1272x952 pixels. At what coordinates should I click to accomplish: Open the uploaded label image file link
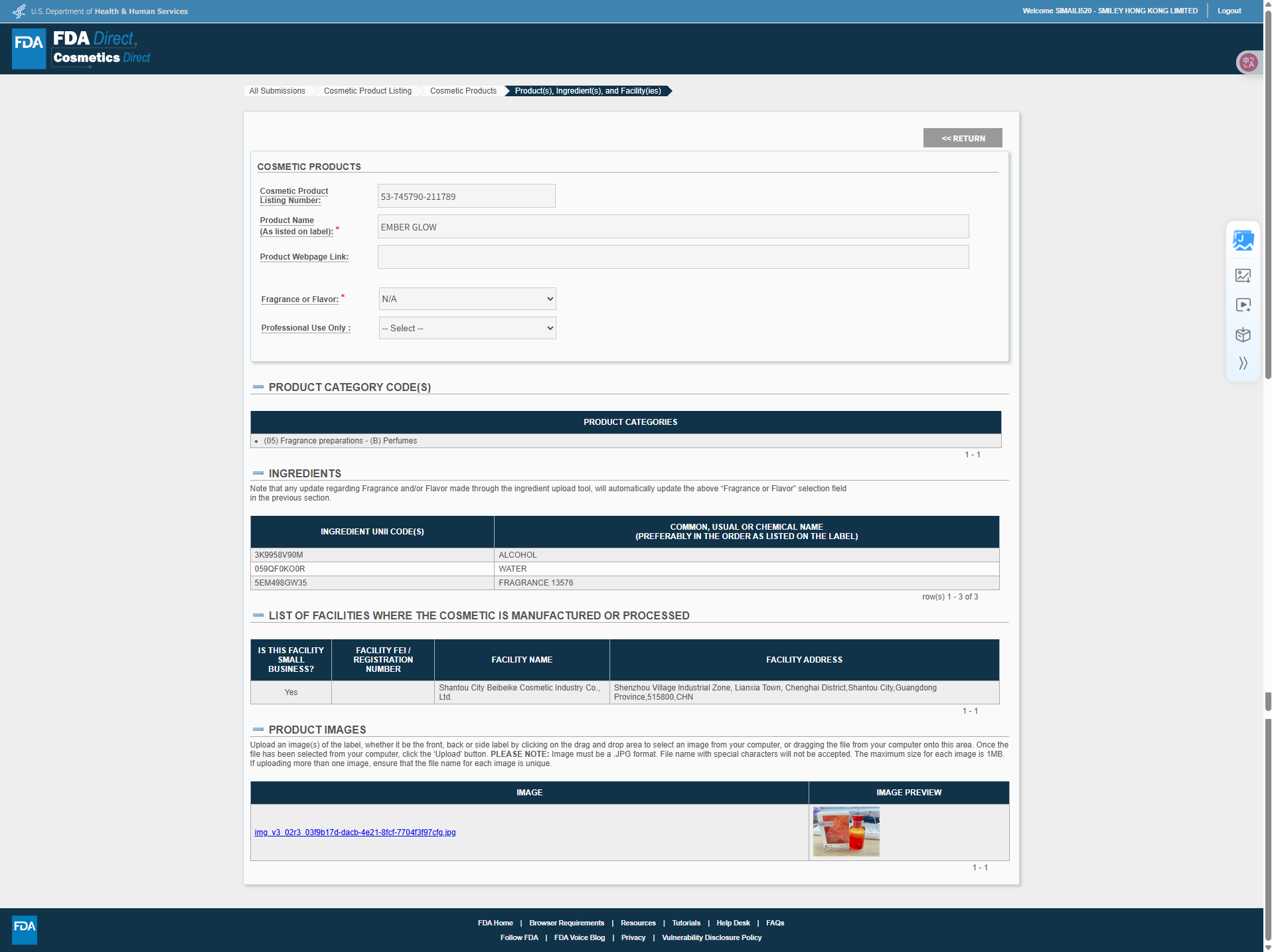point(355,833)
